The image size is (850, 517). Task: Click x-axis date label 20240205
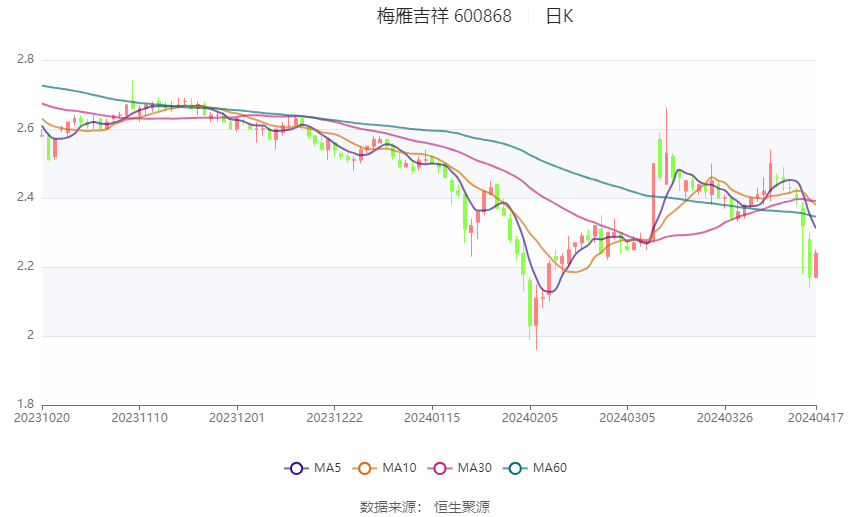[x=530, y=418]
